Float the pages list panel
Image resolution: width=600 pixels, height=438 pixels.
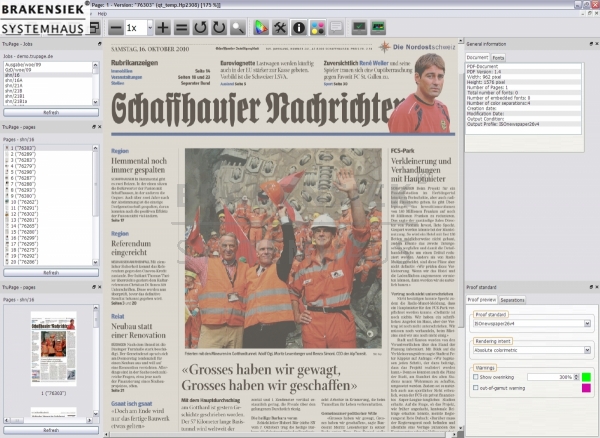coord(94,127)
